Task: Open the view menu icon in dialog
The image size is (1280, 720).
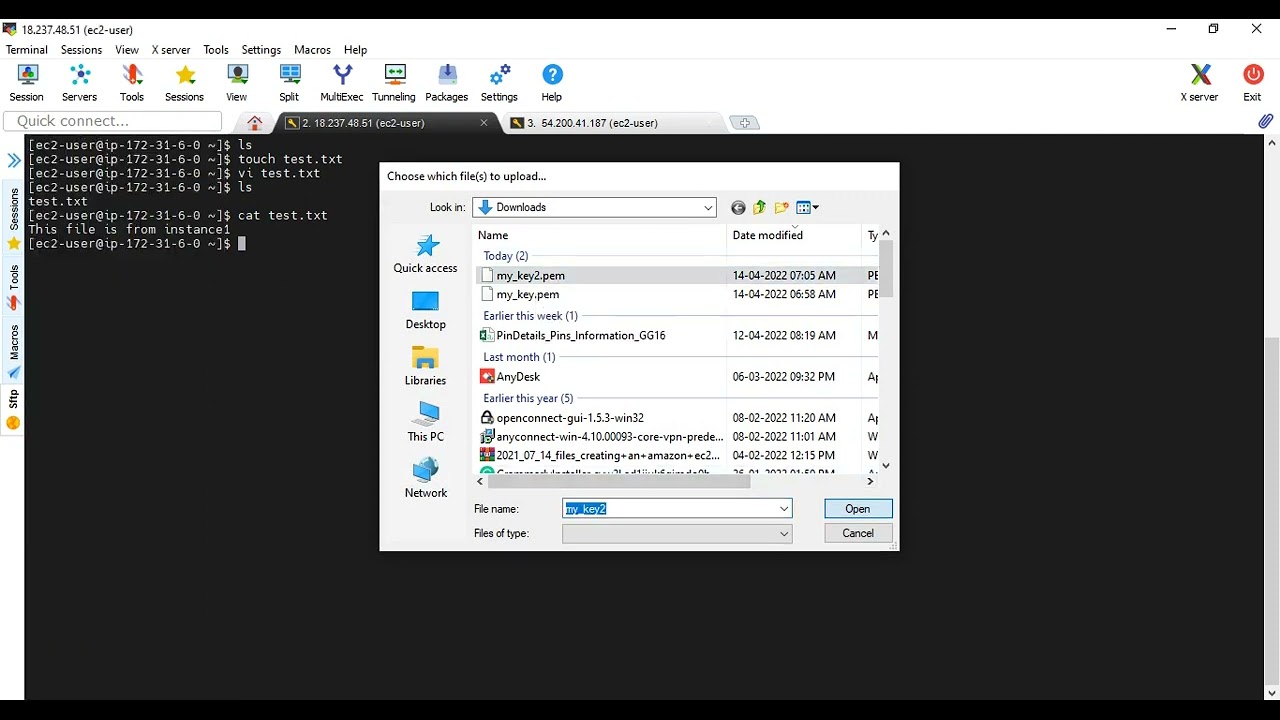Action: tap(808, 208)
